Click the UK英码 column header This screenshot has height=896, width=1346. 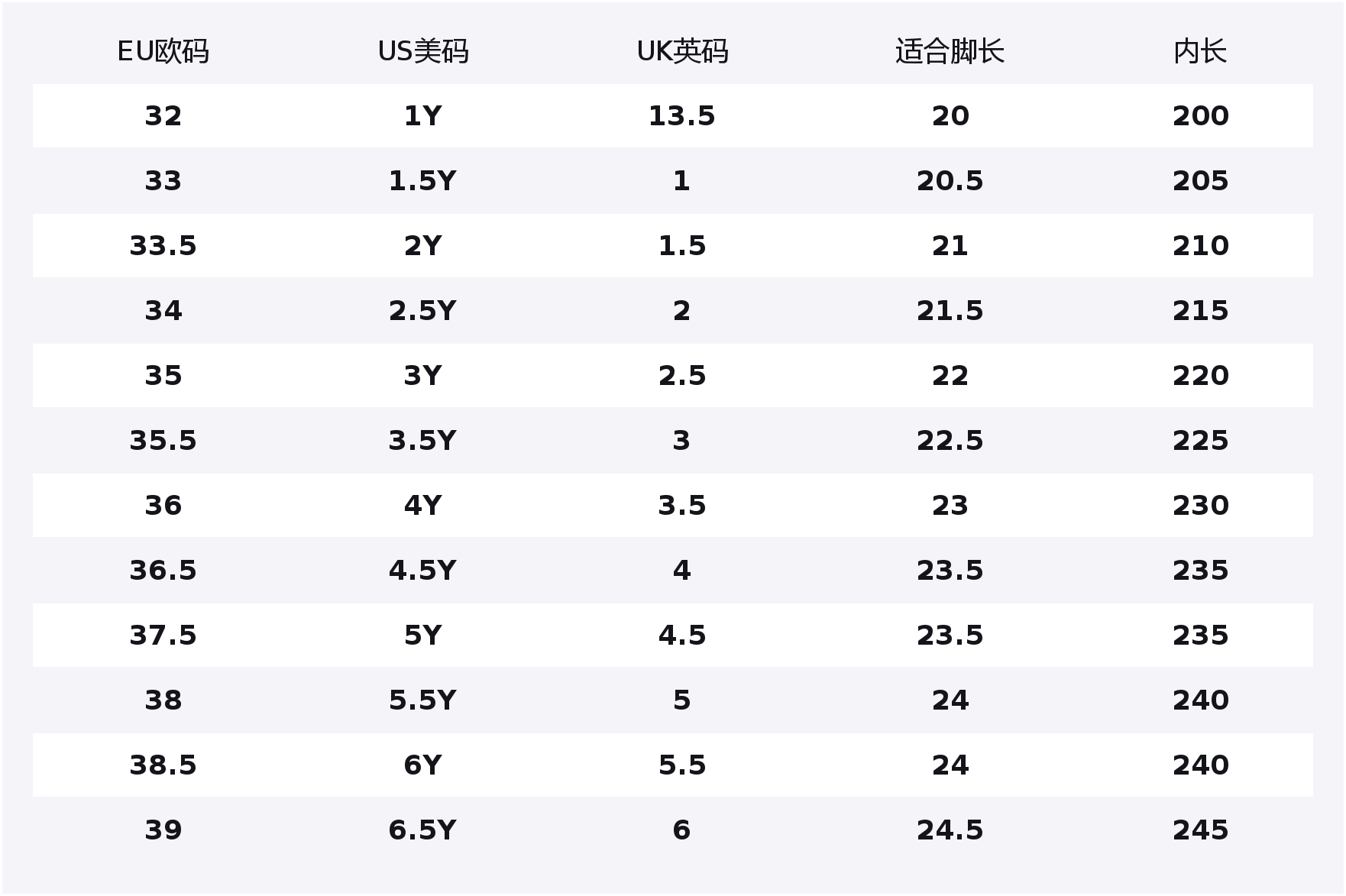coord(682,52)
